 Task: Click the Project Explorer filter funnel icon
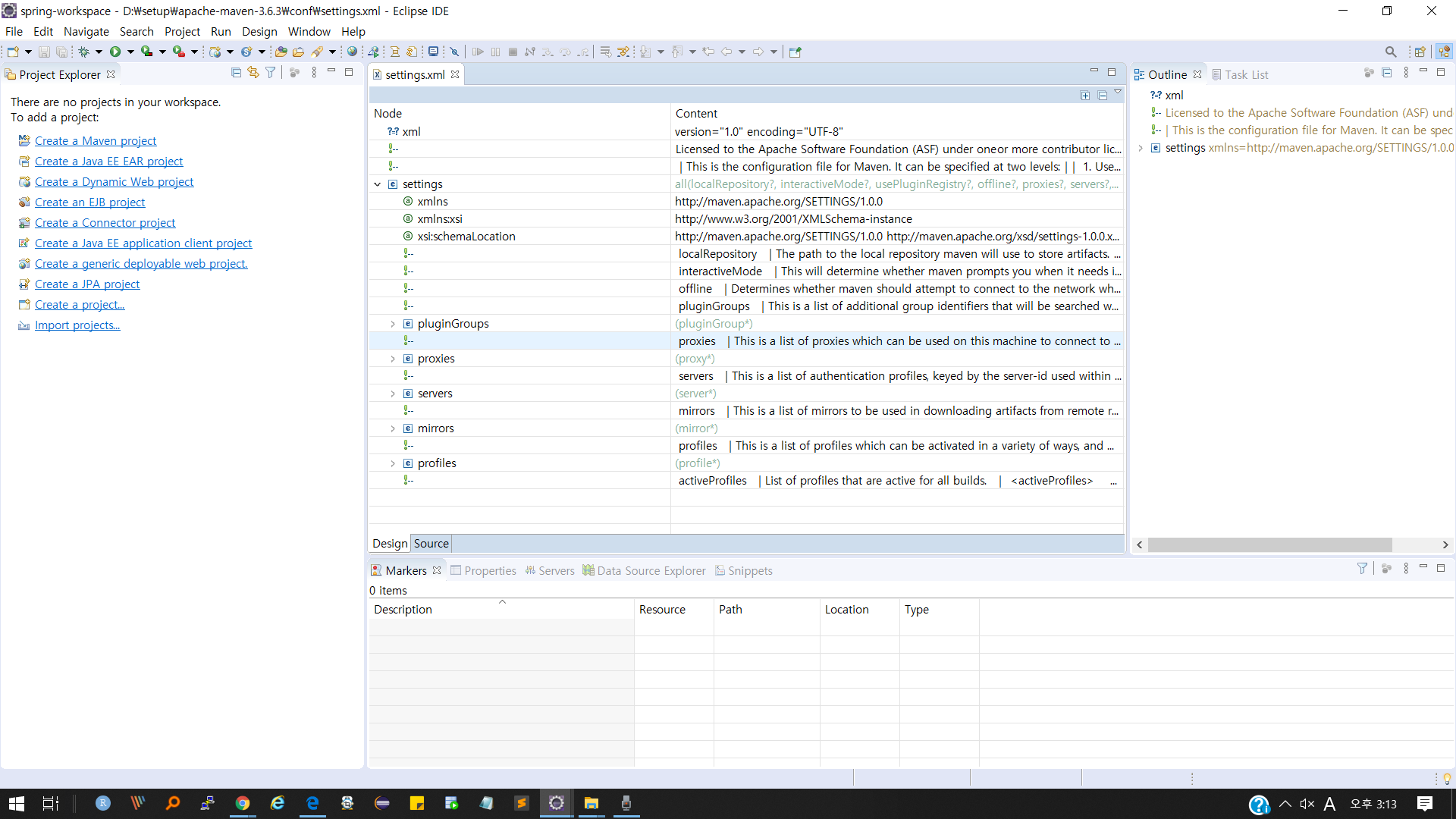pyautogui.click(x=270, y=73)
